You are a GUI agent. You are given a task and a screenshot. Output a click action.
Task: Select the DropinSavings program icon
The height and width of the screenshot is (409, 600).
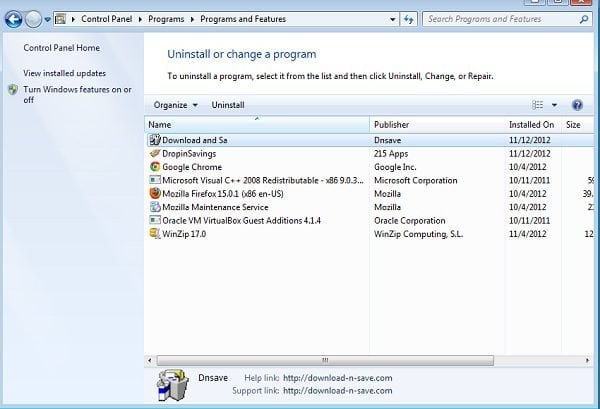[x=155, y=153]
